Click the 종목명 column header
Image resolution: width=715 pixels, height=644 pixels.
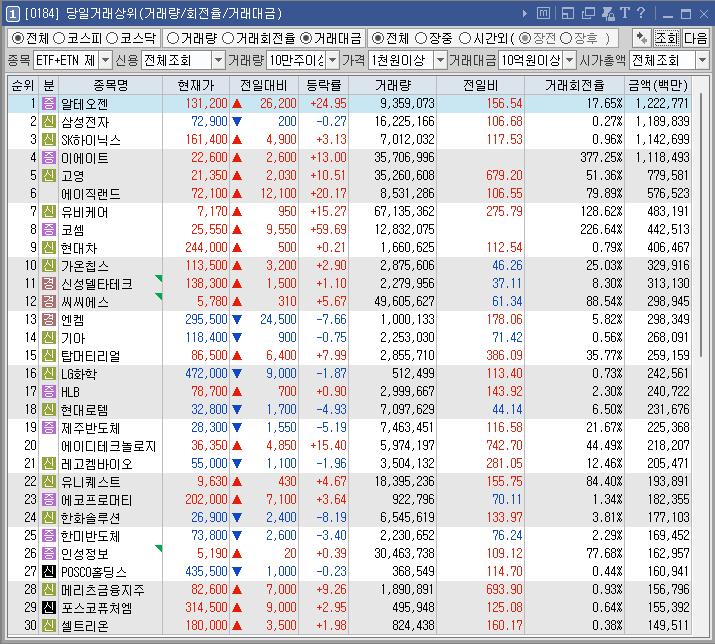click(x=110, y=85)
